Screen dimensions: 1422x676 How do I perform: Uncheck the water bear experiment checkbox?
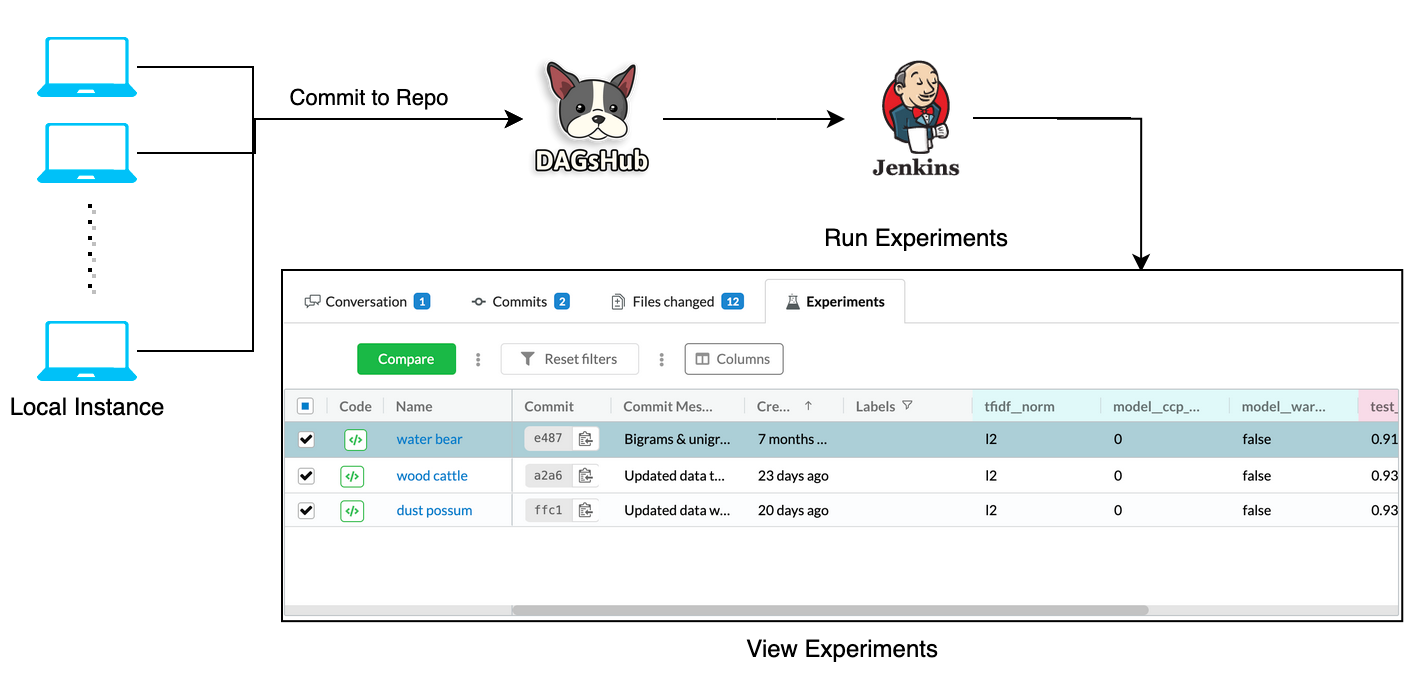pos(306,439)
